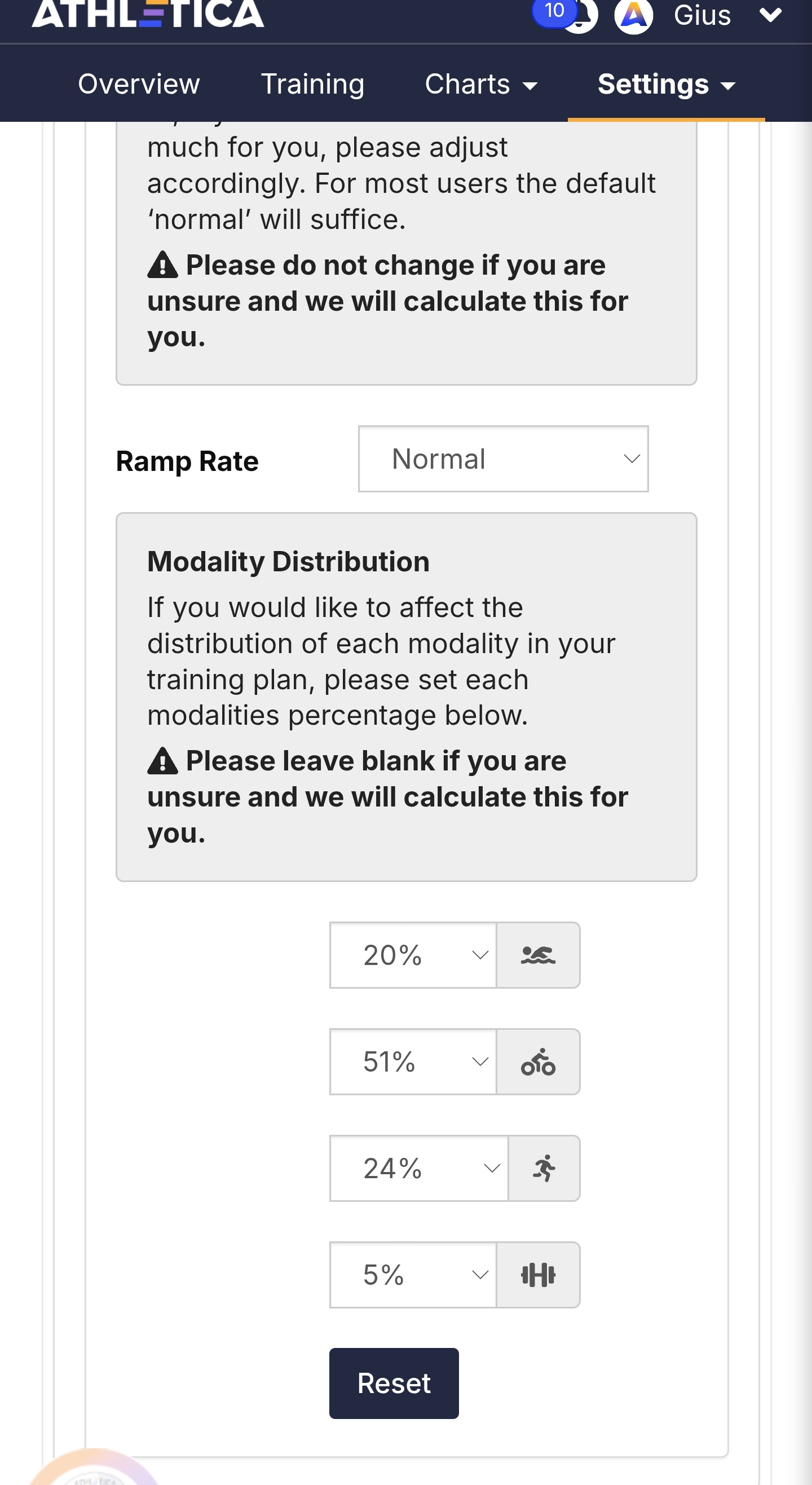Click the Gius username label
This screenshot has width=812, height=1485.
pos(703,15)
